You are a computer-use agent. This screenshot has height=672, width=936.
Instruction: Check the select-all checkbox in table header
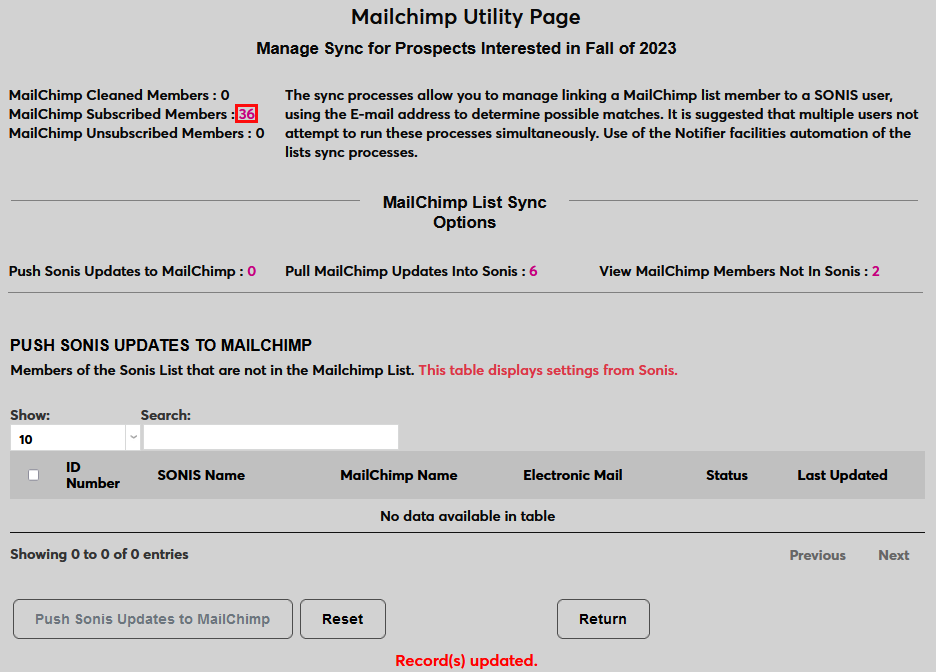point(32,475)
